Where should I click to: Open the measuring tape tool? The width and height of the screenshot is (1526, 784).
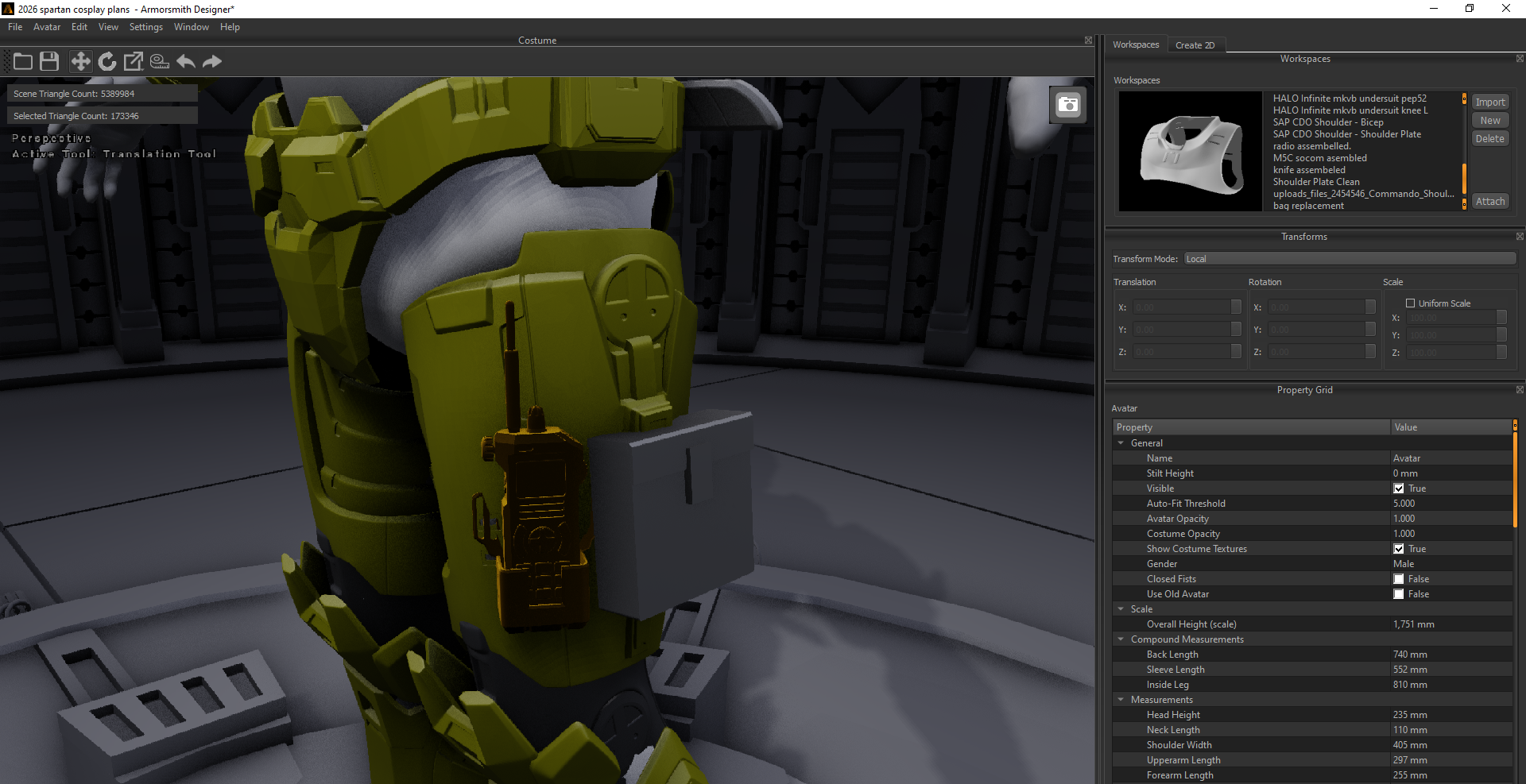pyautogui.click(x=159, y=61)
